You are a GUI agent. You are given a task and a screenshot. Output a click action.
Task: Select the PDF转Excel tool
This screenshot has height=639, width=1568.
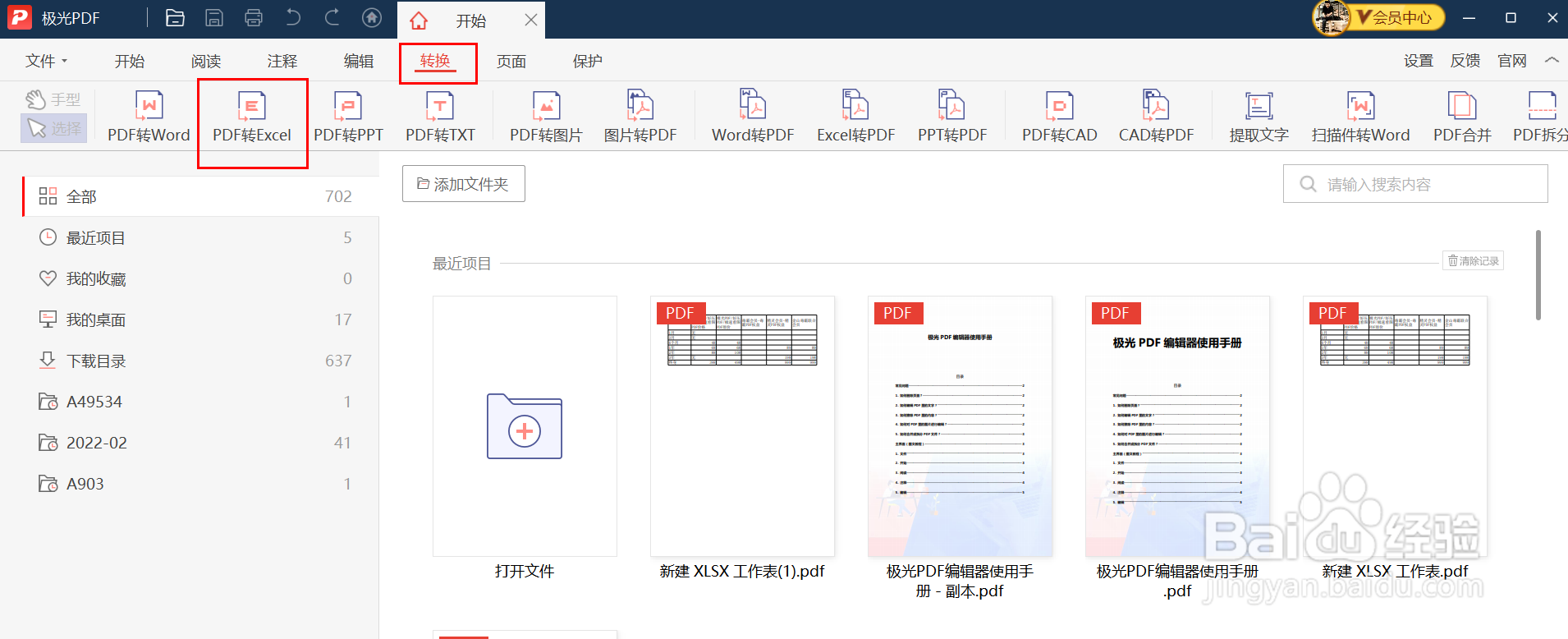(252, 117)
